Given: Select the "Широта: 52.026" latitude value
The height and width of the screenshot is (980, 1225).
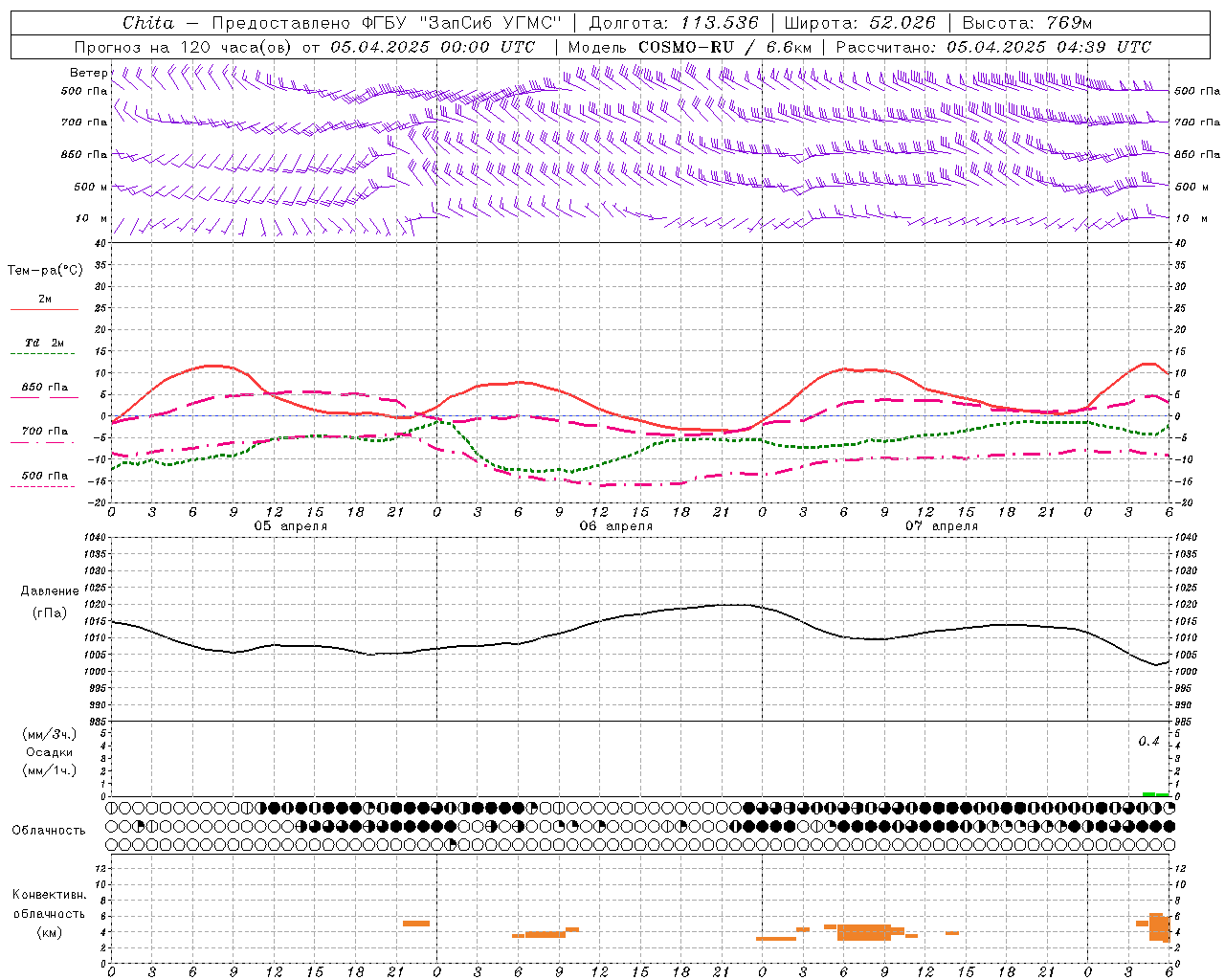Looking at the screenshot, I should pos(859,23).
